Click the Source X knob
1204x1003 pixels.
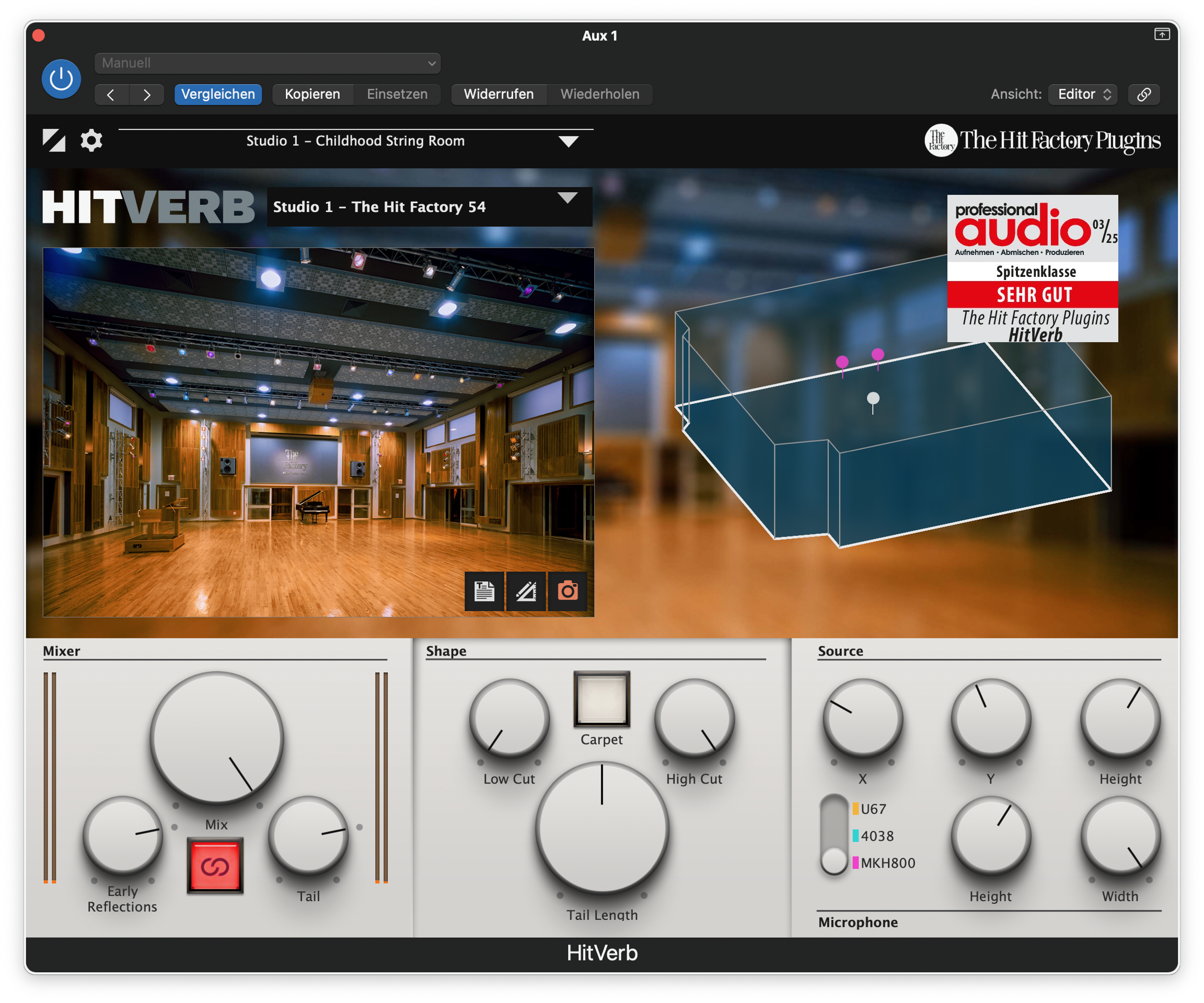pos(863,718)
